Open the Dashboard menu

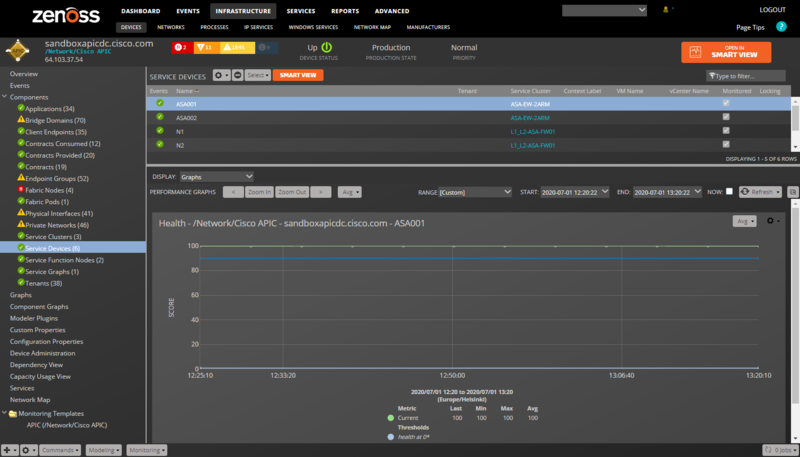(141, 11)
